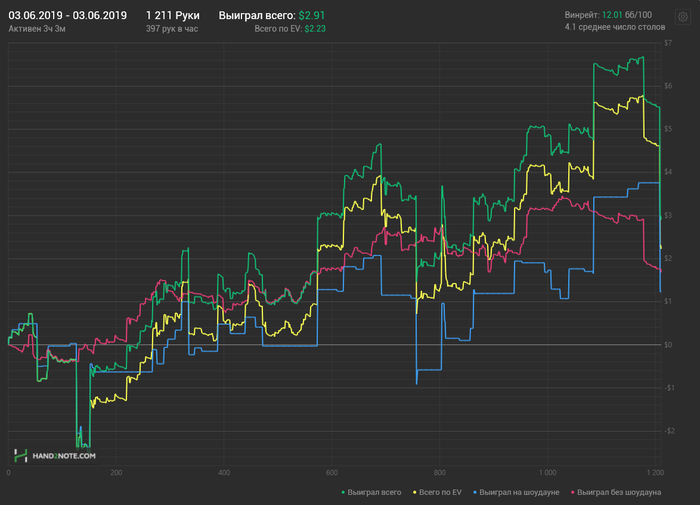The height and width of the screenshot is (505, 700).
Task: Click the '1 211 Руки' hands count
Action: (173, 16)
